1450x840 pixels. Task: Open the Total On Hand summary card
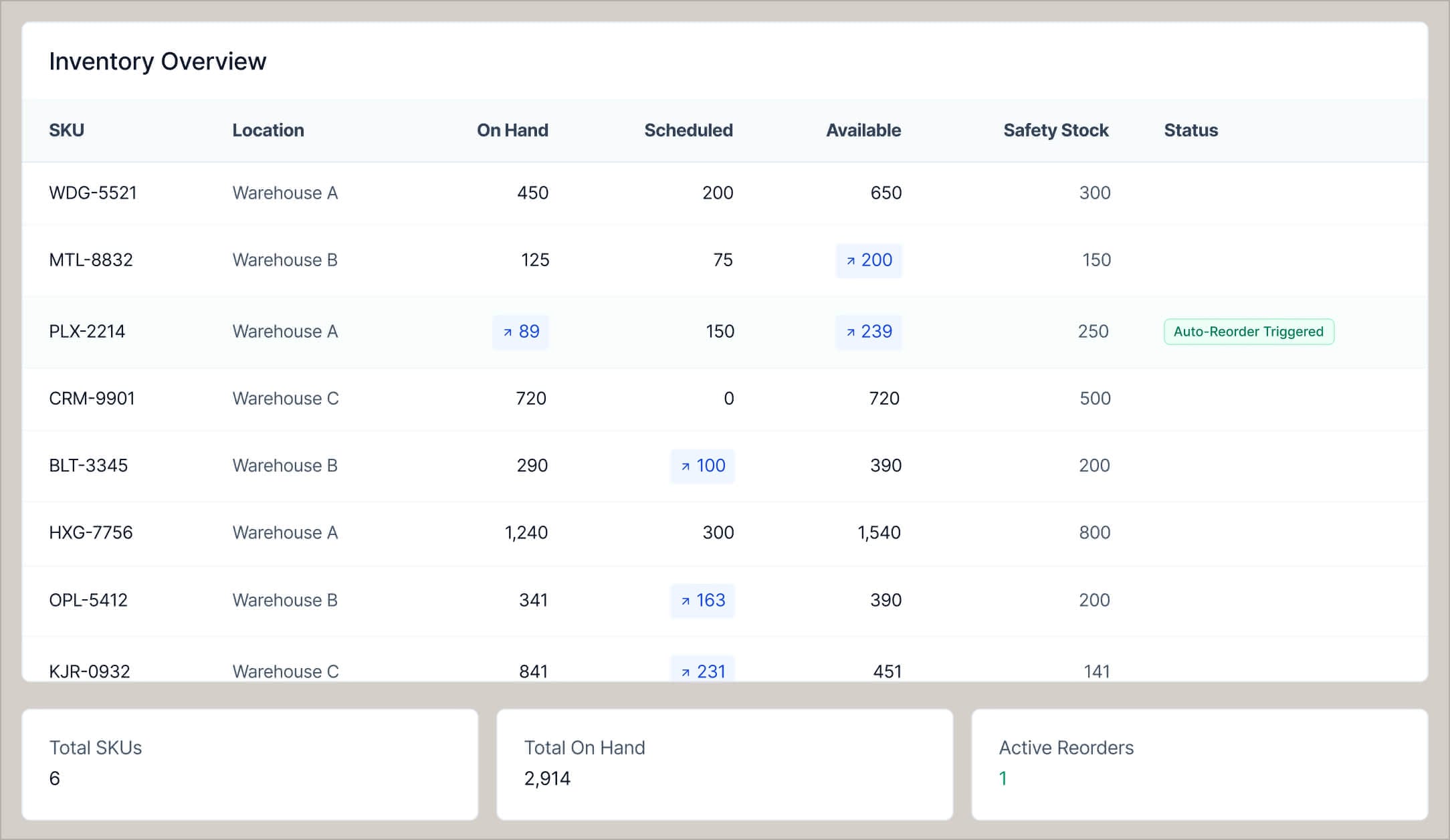pos(724,764)
